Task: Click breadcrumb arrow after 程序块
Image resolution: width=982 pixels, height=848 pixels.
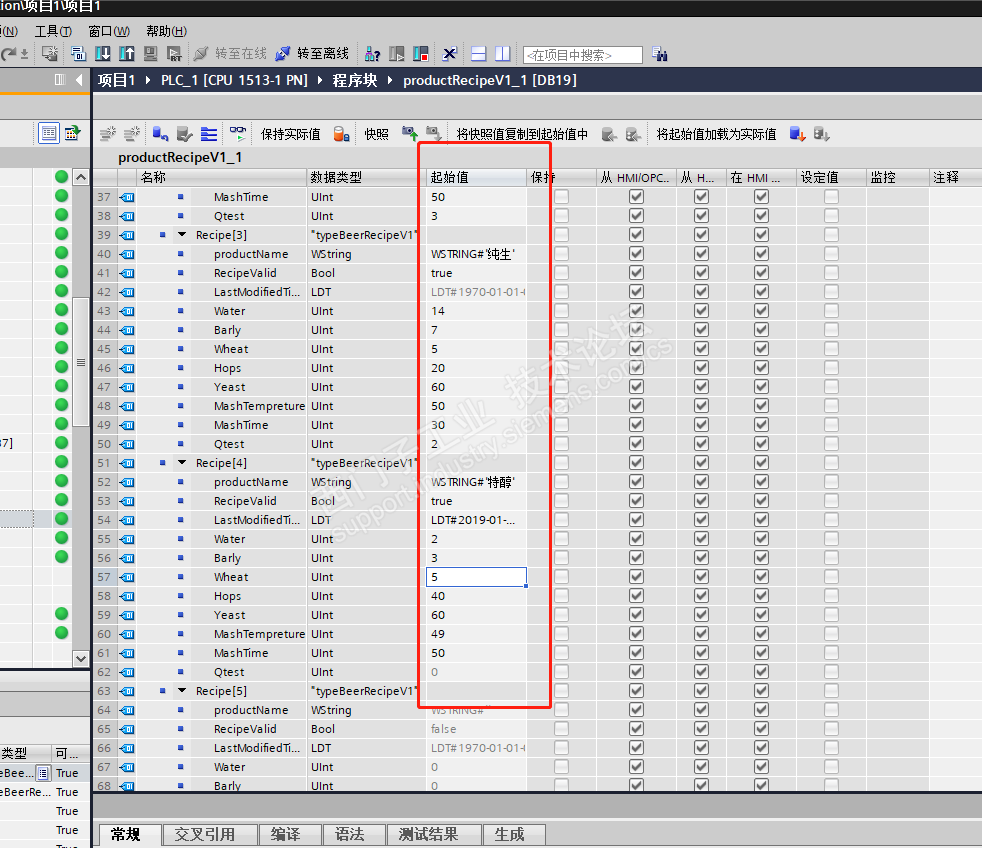Action: [390, 80]
